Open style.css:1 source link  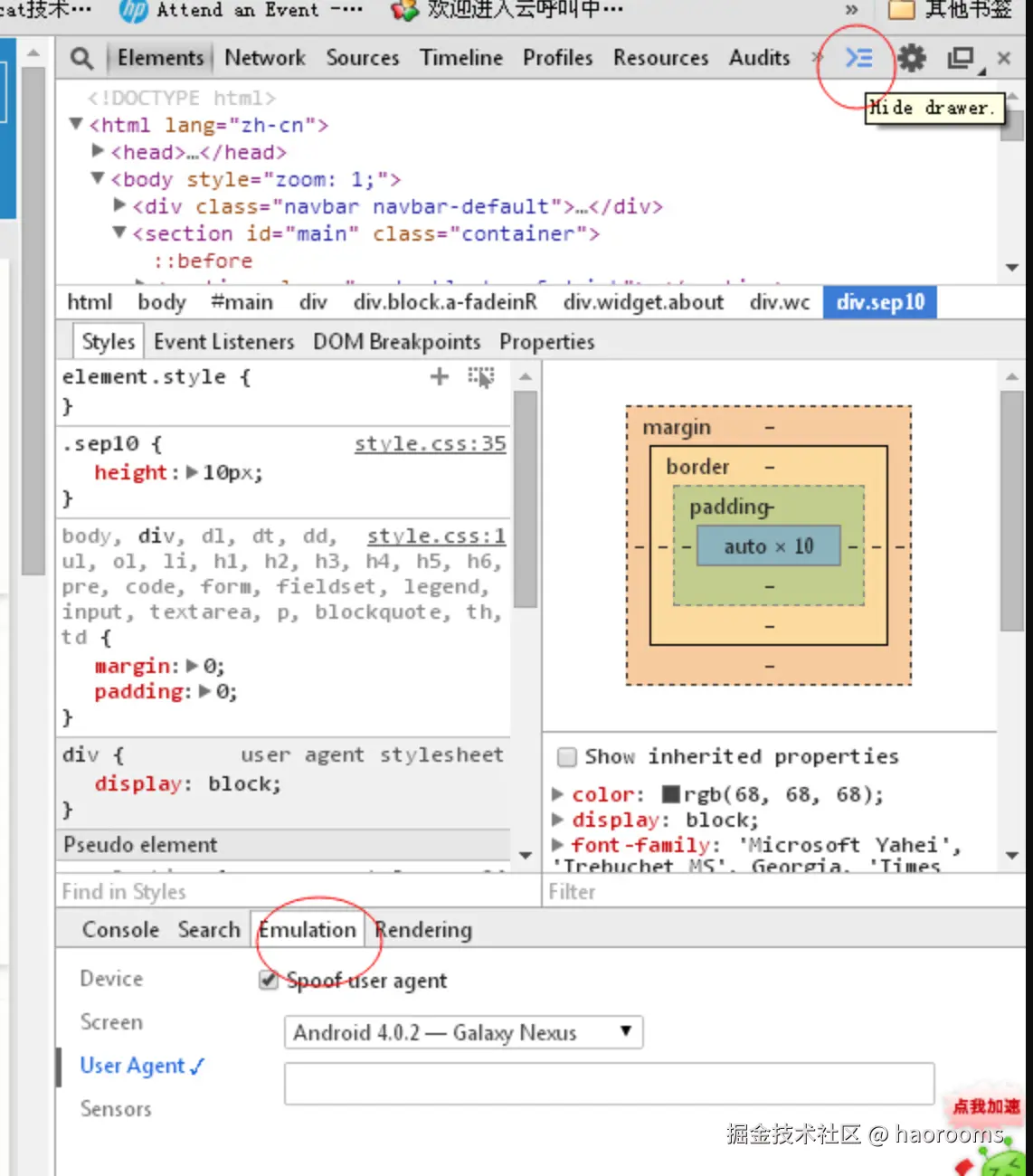436,536
